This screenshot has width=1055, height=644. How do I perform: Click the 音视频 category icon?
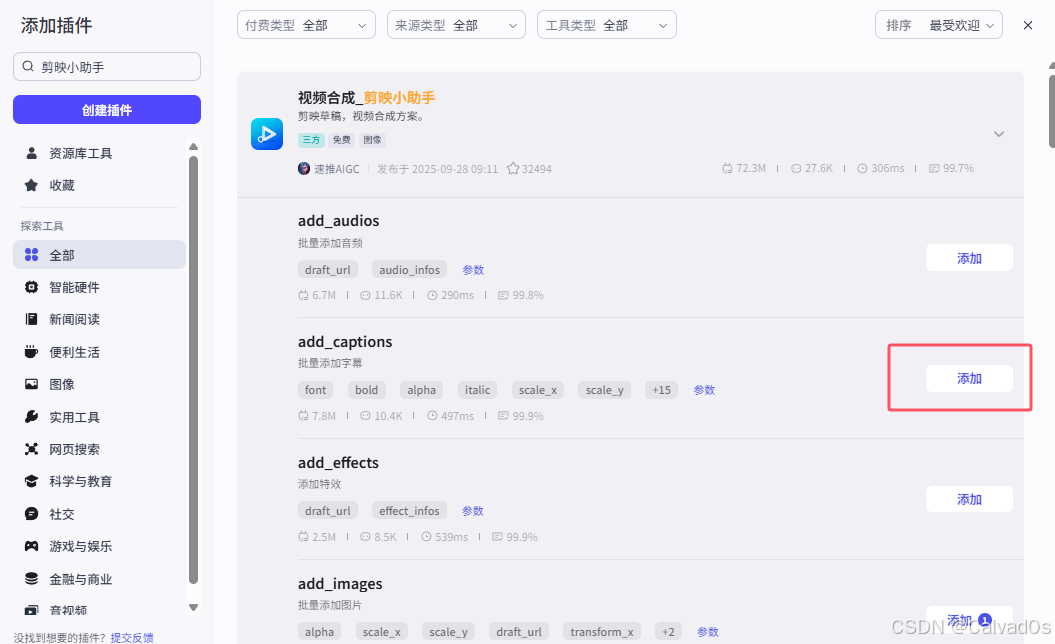coord(31,610)
